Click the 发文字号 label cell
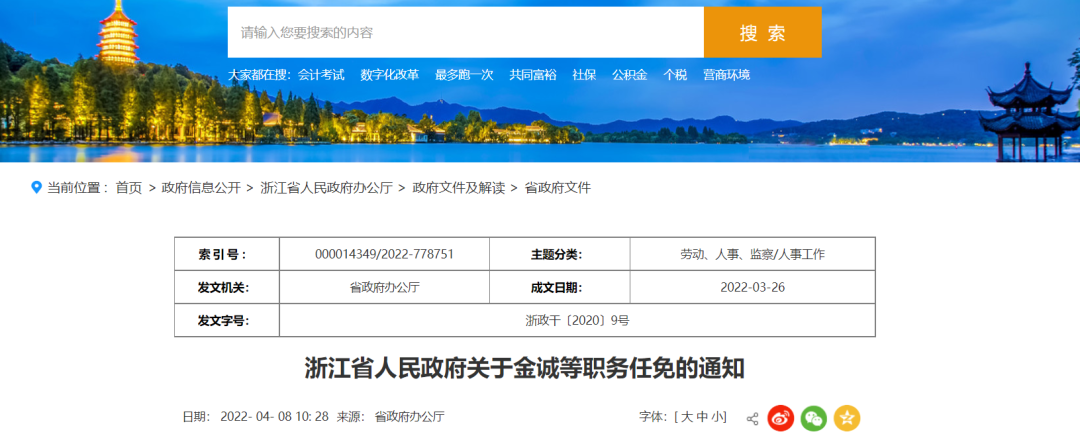This screenshot has height=446, width=1080. (x=227, y=320)
